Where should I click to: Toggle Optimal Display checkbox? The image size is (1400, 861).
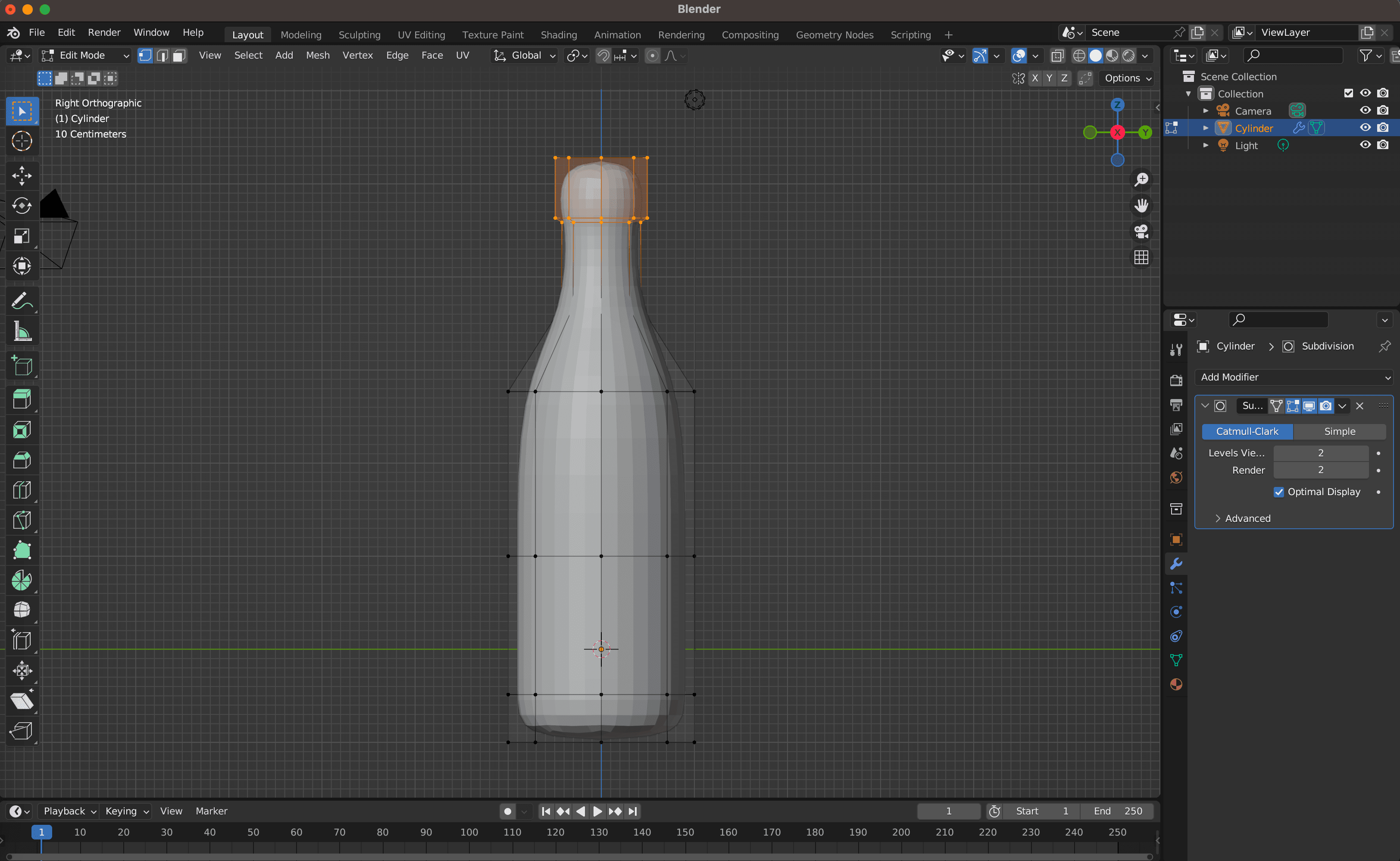(x=1279, y=492)
